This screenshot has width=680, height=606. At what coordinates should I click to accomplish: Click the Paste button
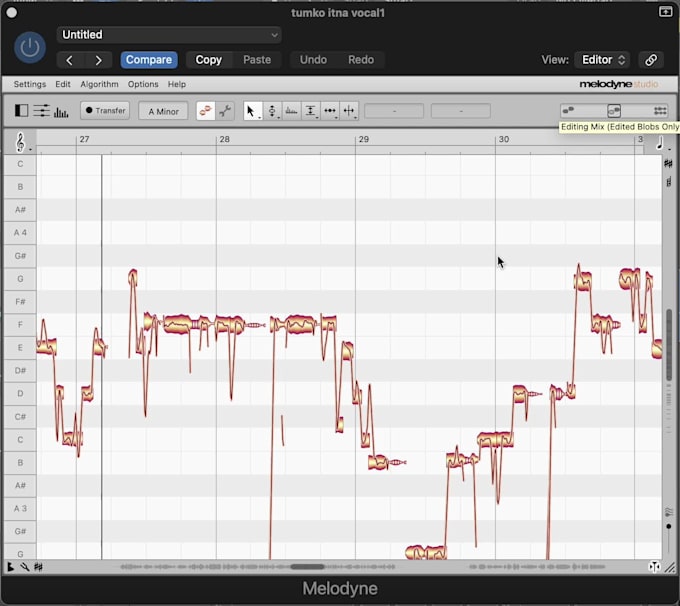[257, 60]
